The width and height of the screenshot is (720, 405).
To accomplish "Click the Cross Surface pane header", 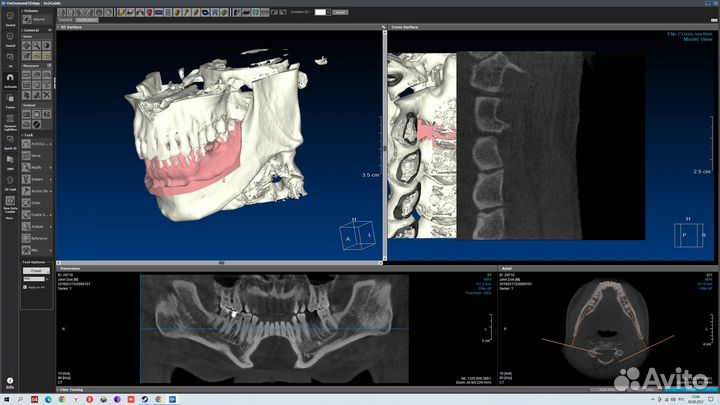I will 552,27.
